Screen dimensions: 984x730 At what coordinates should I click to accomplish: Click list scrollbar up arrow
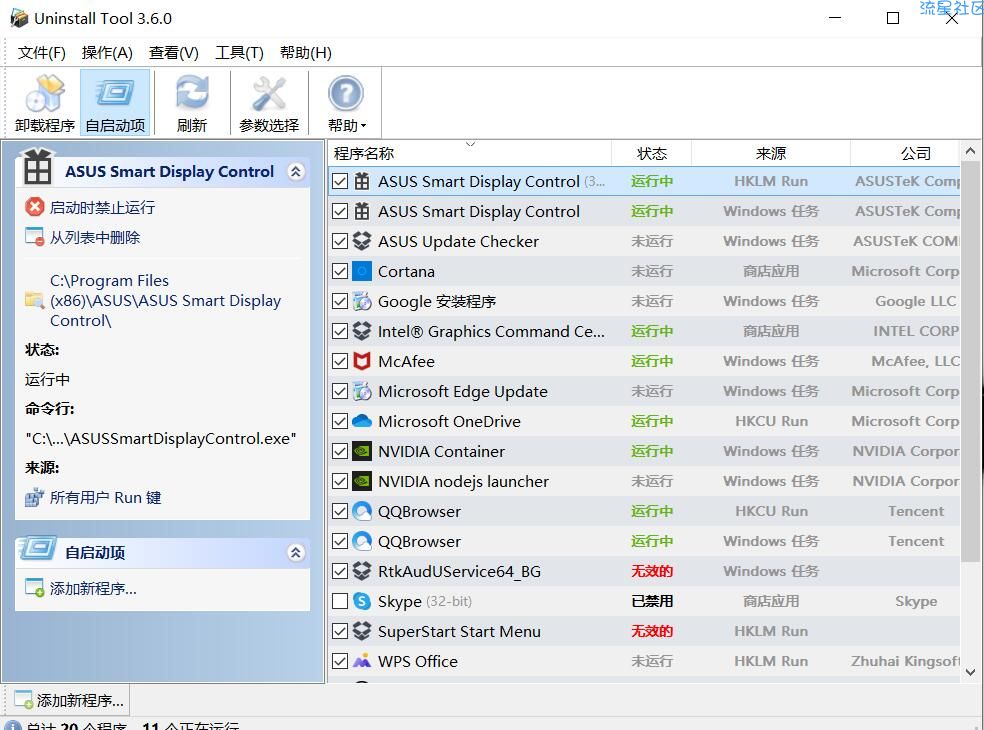click(970, 151)
